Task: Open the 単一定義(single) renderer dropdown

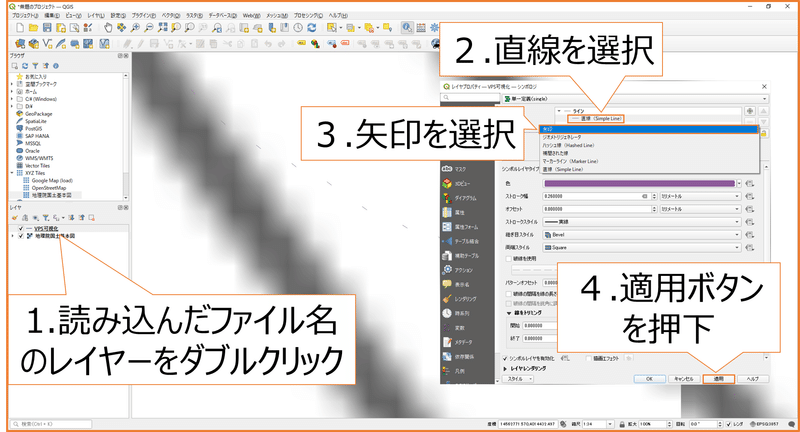Action: pyautogui.click(x=635, y=98)
